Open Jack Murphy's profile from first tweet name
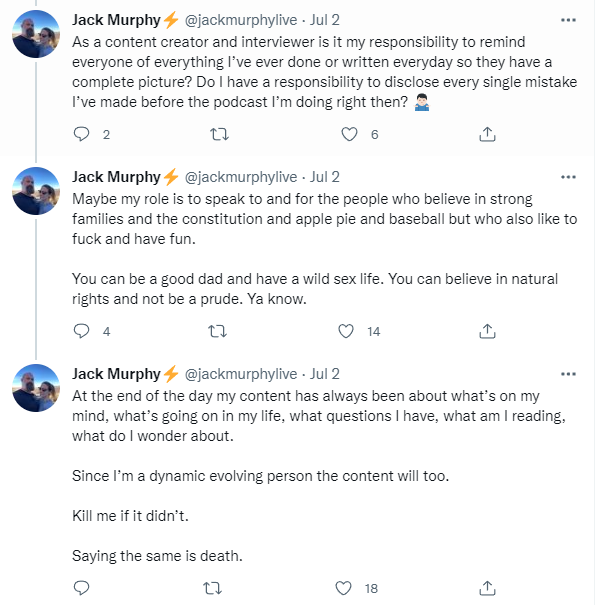The width and height of the screenshot is (600, 605). tap(116, 20)
